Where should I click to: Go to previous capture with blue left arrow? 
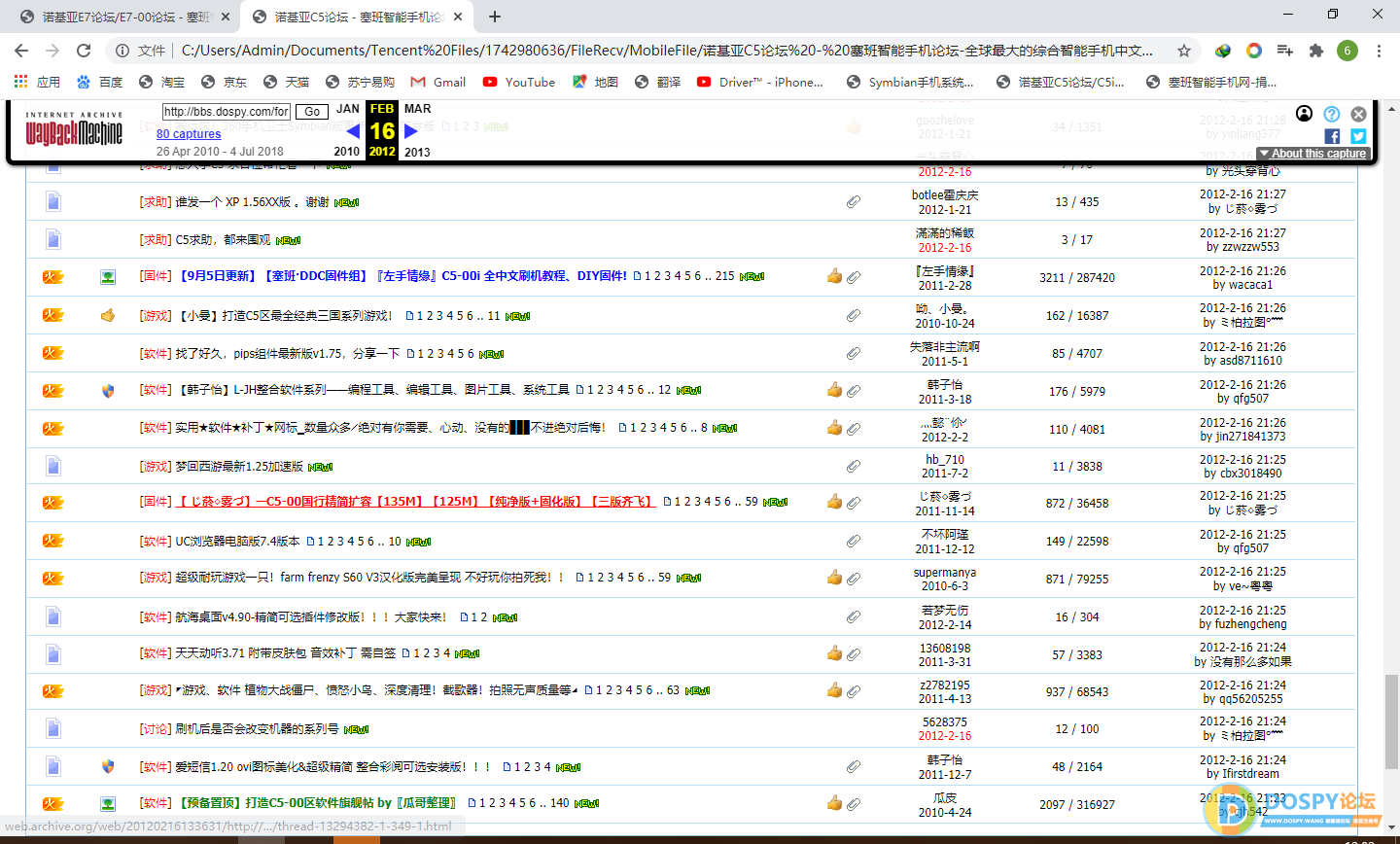[353, 130]
